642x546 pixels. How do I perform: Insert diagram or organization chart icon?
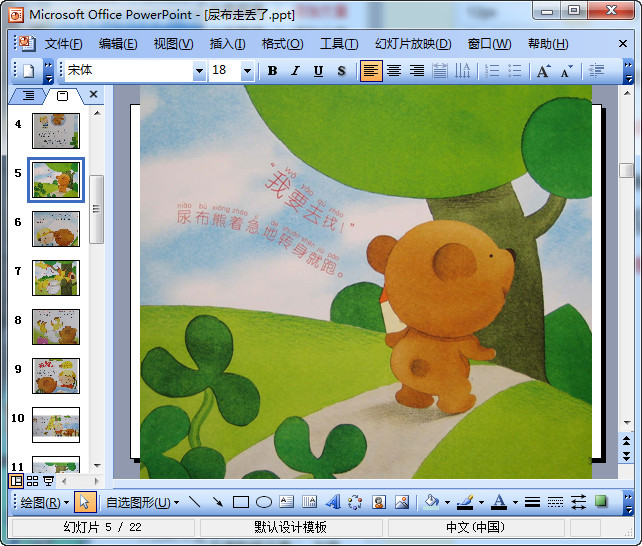[355, 502]
